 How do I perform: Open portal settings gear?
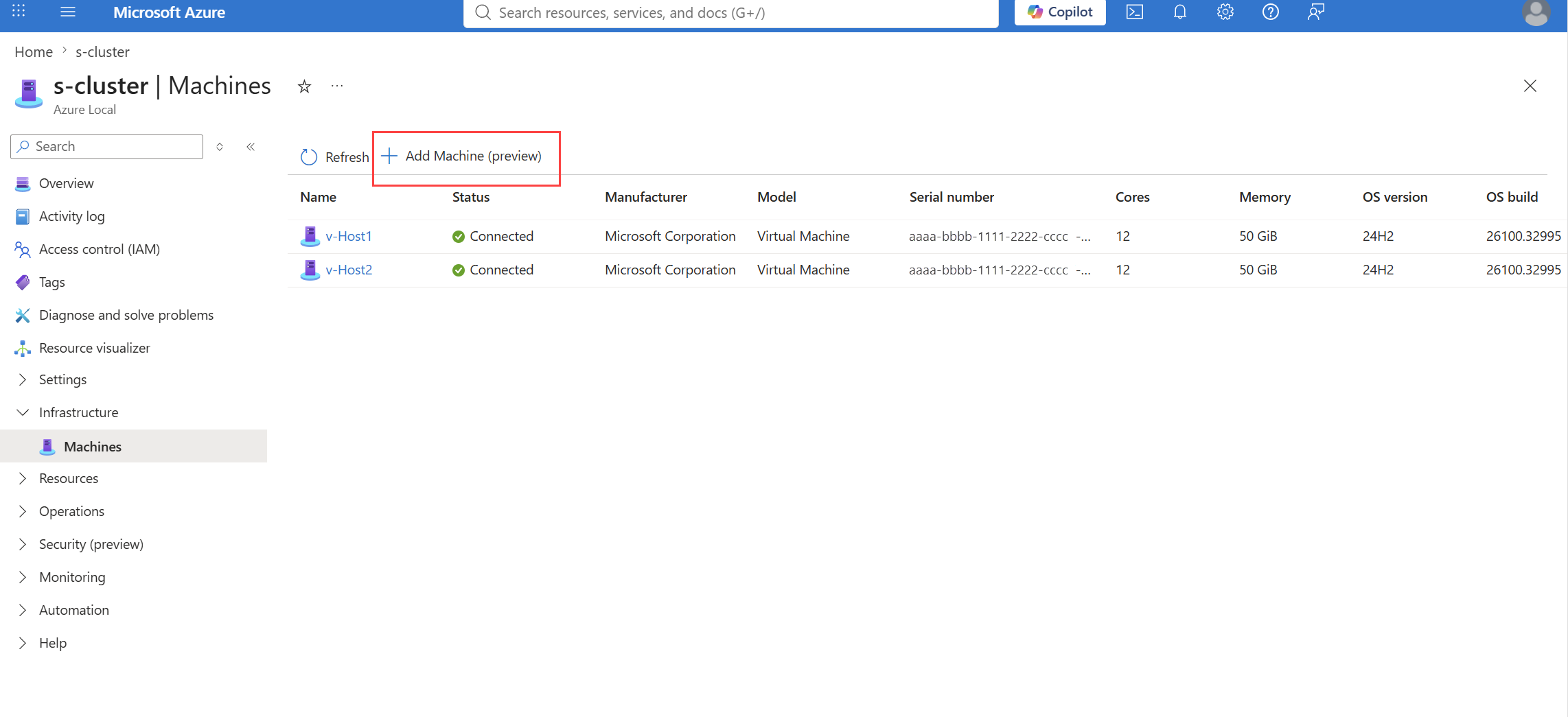[1225, 12]
